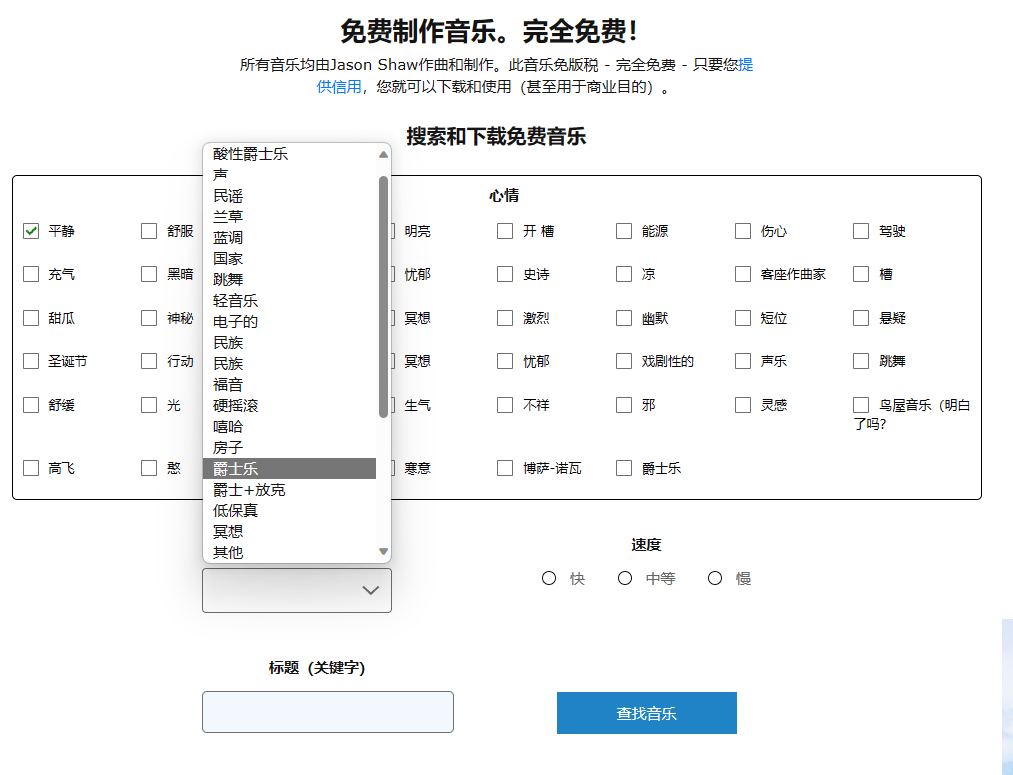The width and height of the screenshot is (1013, 775).
Task: Toggle the 博萨-诺瓦 checkbox
Action: tap(505, 468)
